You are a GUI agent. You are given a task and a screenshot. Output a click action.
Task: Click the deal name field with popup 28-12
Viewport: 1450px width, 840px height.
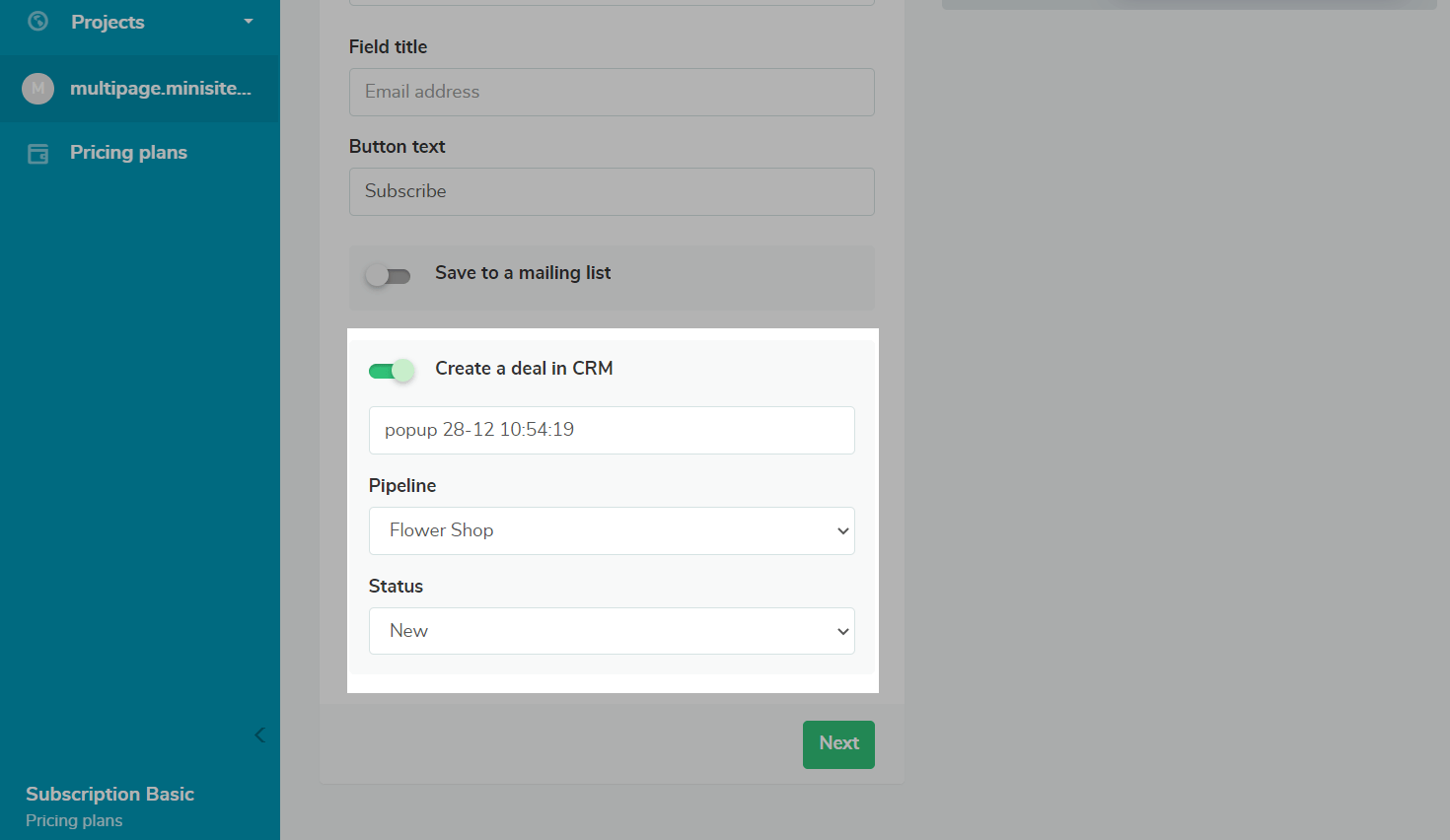(612, 430)
